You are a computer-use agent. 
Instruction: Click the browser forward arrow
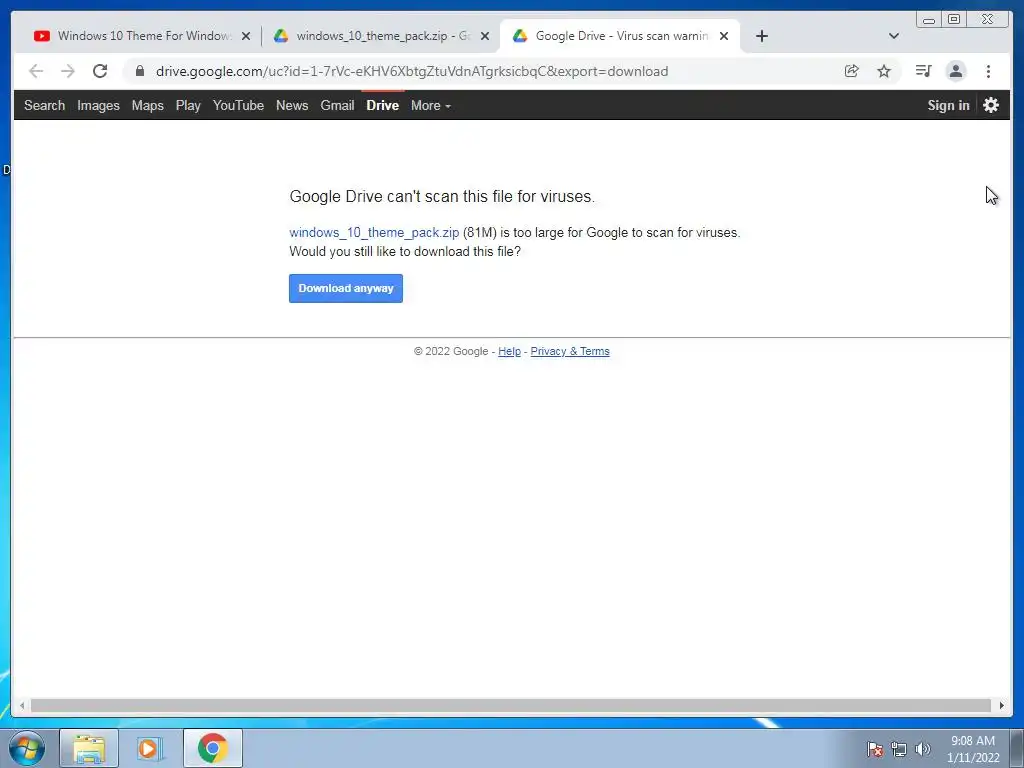(x=68, y=71)
